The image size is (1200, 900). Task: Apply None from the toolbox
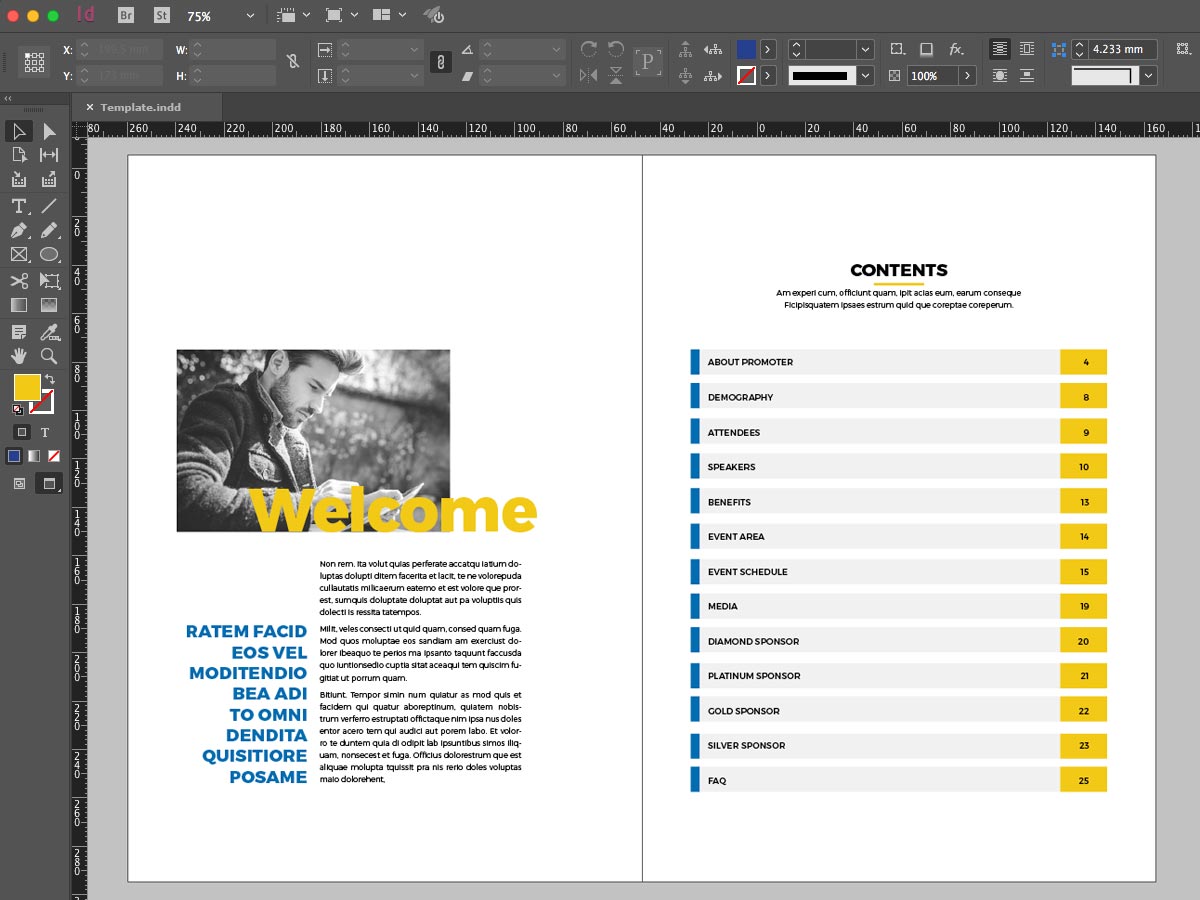pos(54,456)
